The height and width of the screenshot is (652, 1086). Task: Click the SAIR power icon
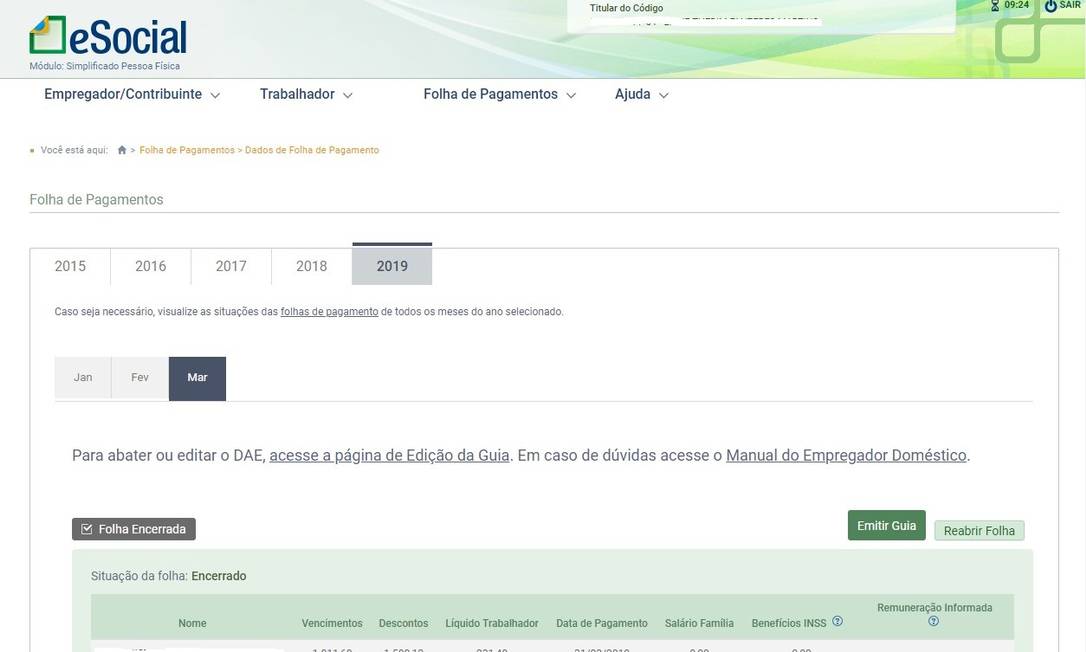coord(1050,6)
